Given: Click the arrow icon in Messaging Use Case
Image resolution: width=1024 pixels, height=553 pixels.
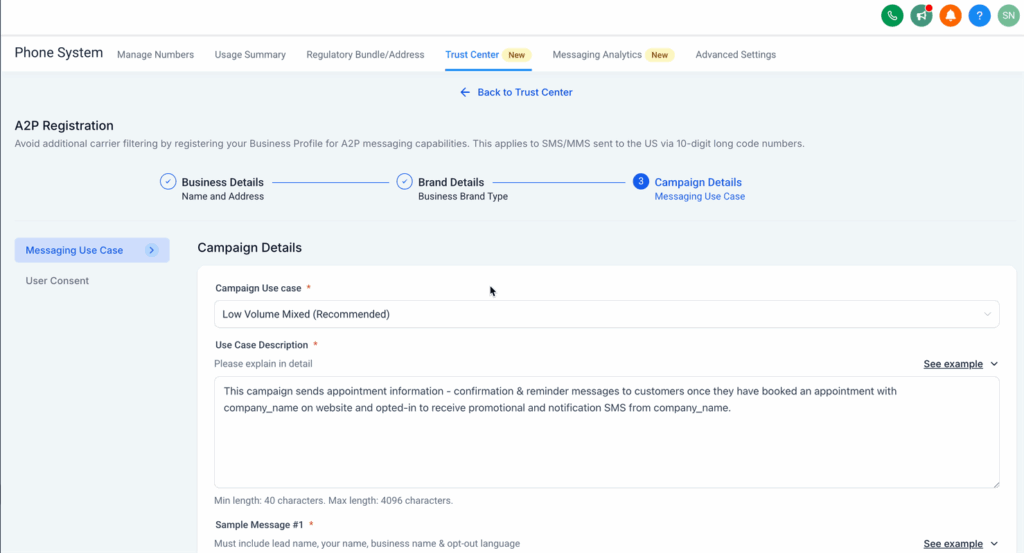Looking at the screenshot, I should pyautogui.click(x=152, y=250).
